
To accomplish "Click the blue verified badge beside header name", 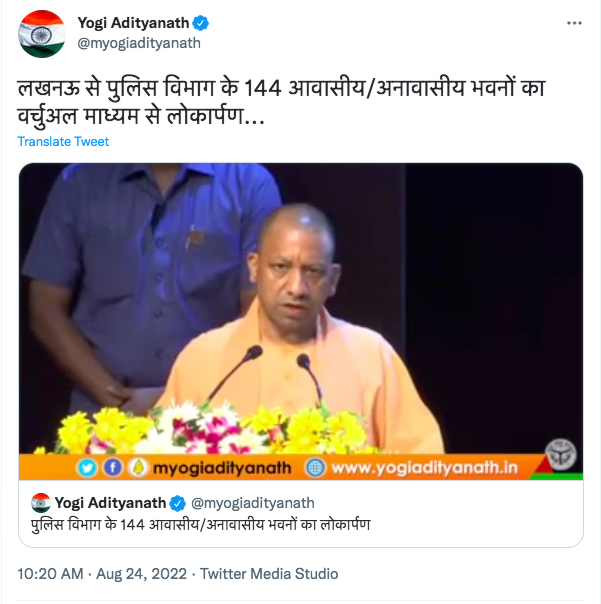I will [200, 23].
